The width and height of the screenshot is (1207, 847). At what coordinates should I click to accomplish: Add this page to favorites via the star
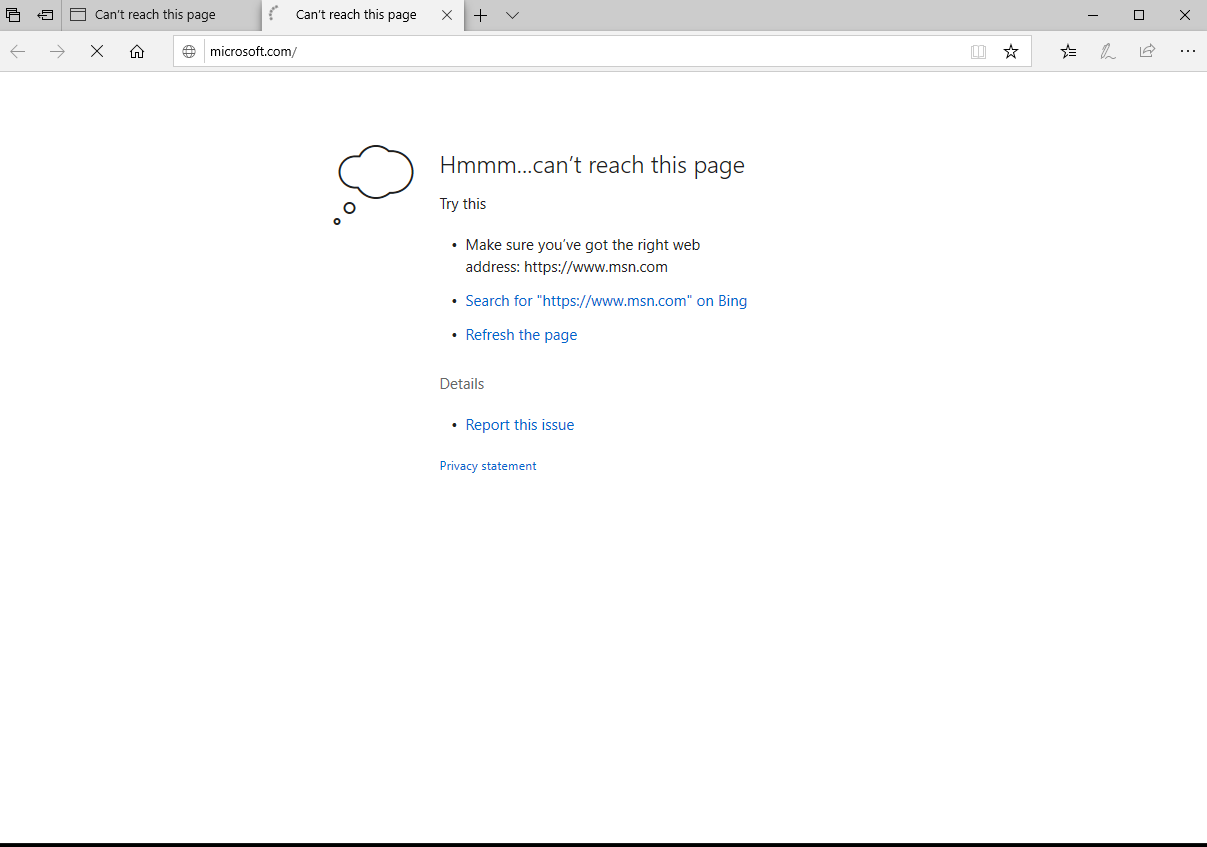pyautogui.click(x=1010, y=51)
